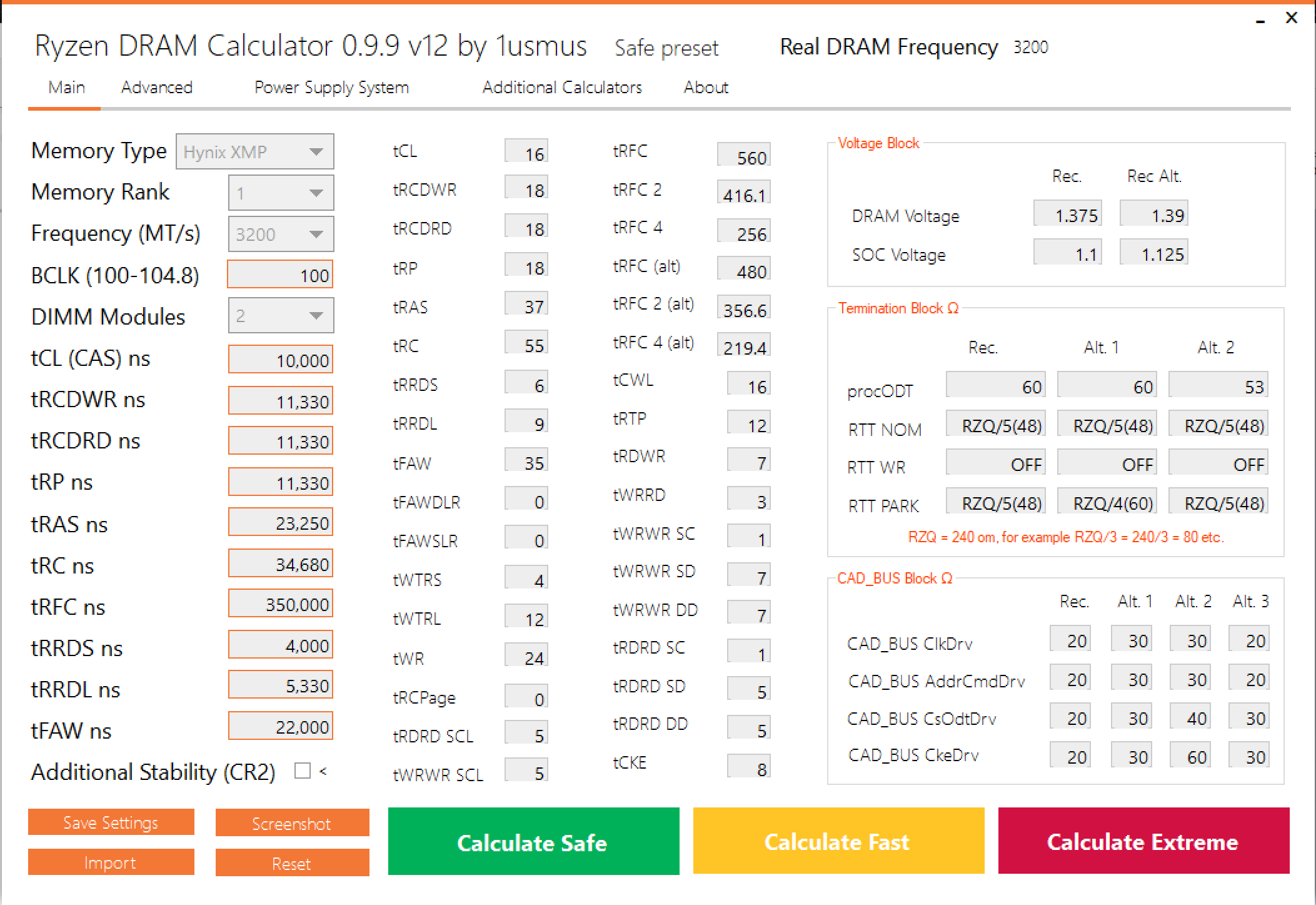1316x905 pixels.
Task: Open the Power Supply System tab
Action: click(331, 88)
